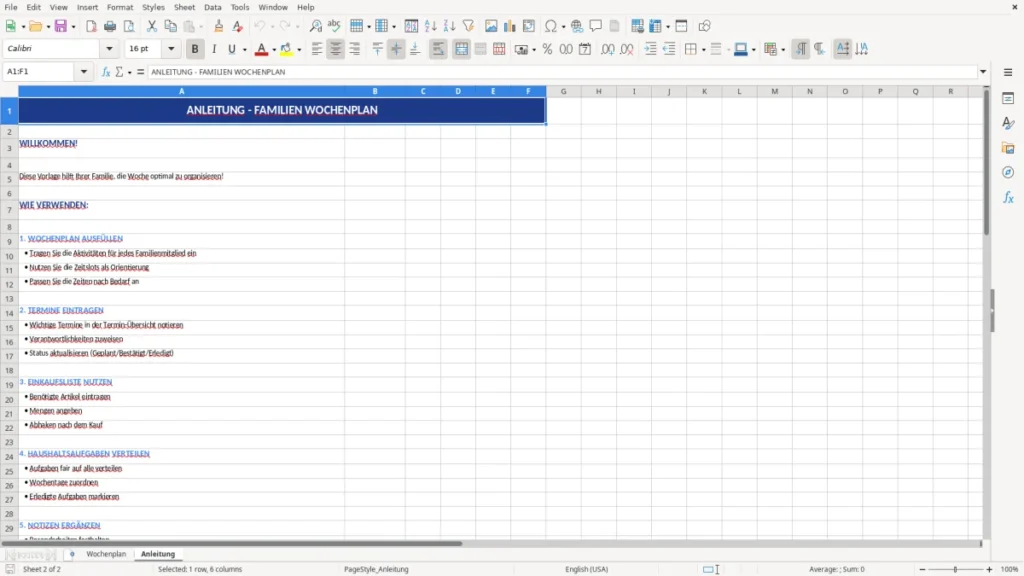Click the PageStyle_Anleitung status field
Screen dimensions: 1024x576
(x=376, y=569)
